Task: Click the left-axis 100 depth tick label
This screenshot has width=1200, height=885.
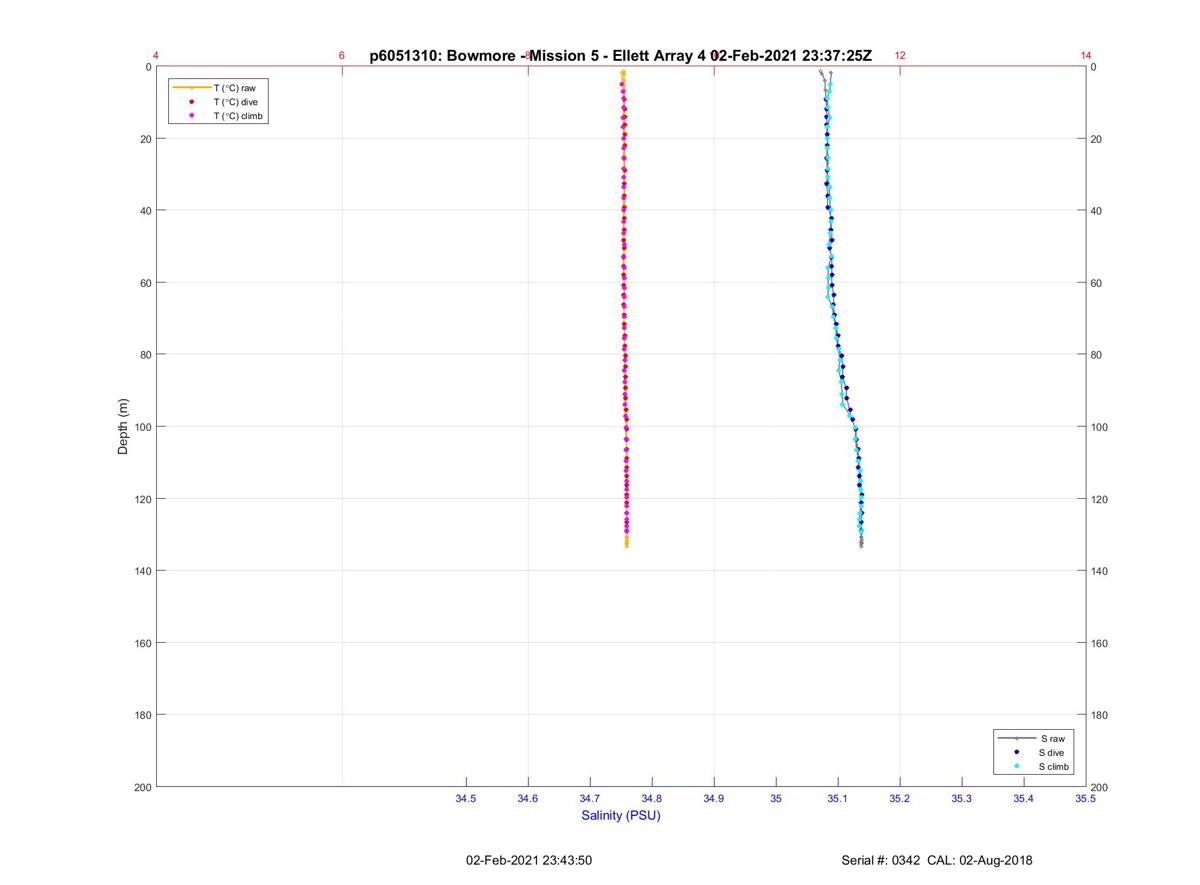Action: click(x=143, y=427)
